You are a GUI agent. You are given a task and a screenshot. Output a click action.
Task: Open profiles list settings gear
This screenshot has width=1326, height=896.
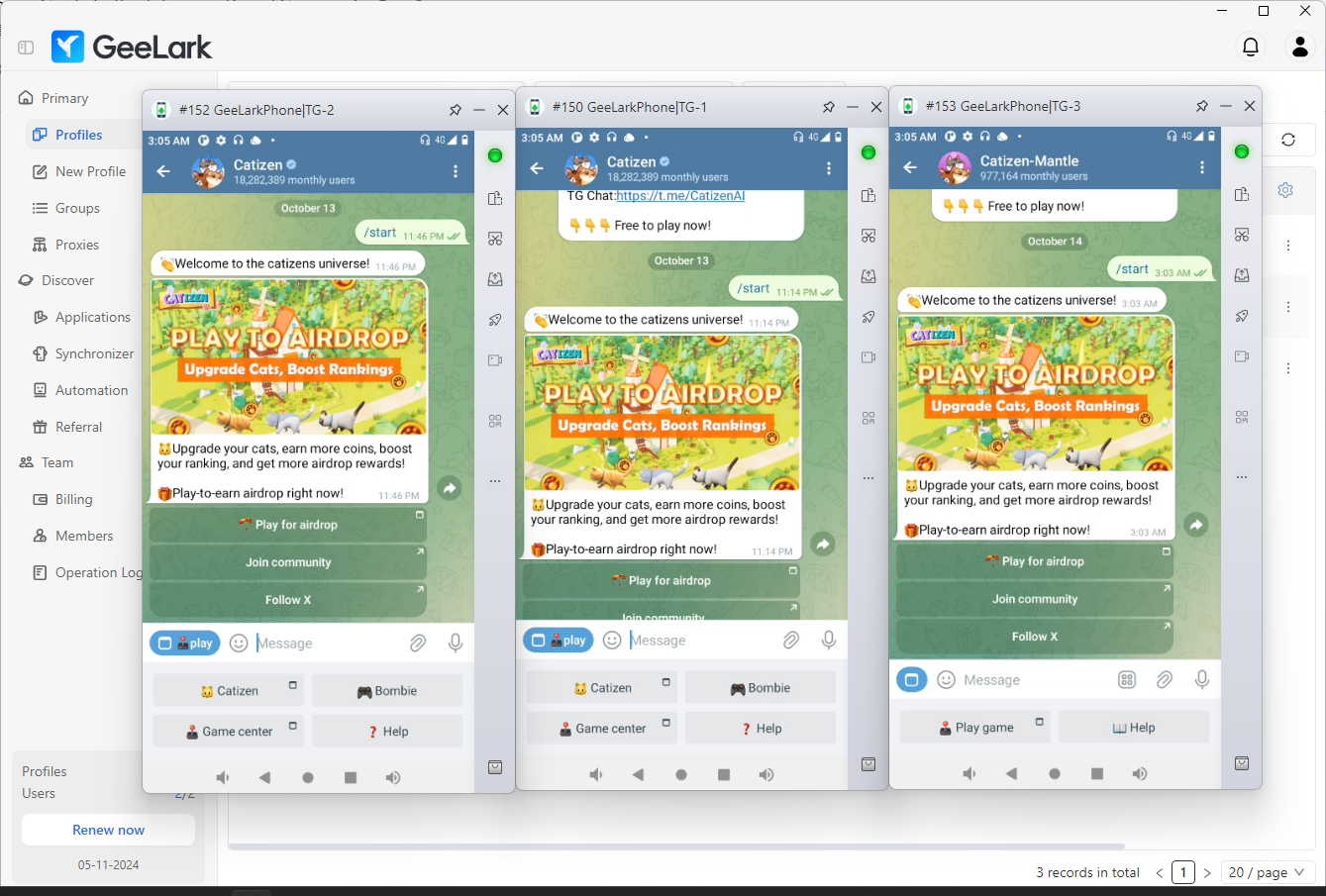point(1285,190)
